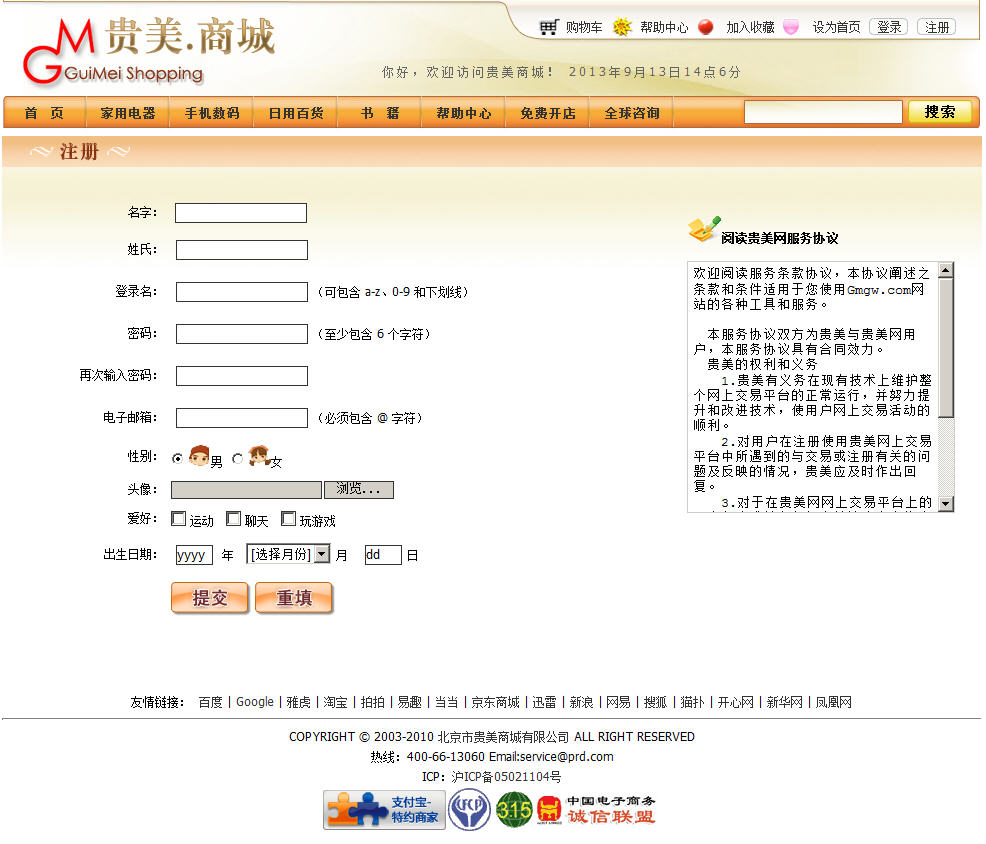Click the GuiMei Shopping logo
The height and width of the screenshot is (844, 986).
coord(147,51)
